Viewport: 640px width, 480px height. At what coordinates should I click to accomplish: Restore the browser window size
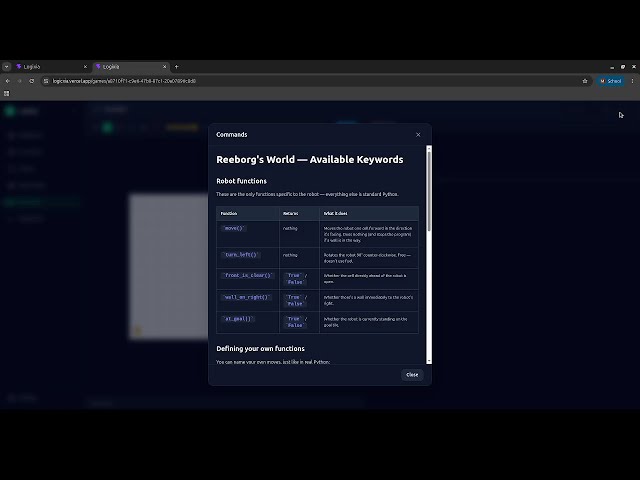tap(623, 67)
